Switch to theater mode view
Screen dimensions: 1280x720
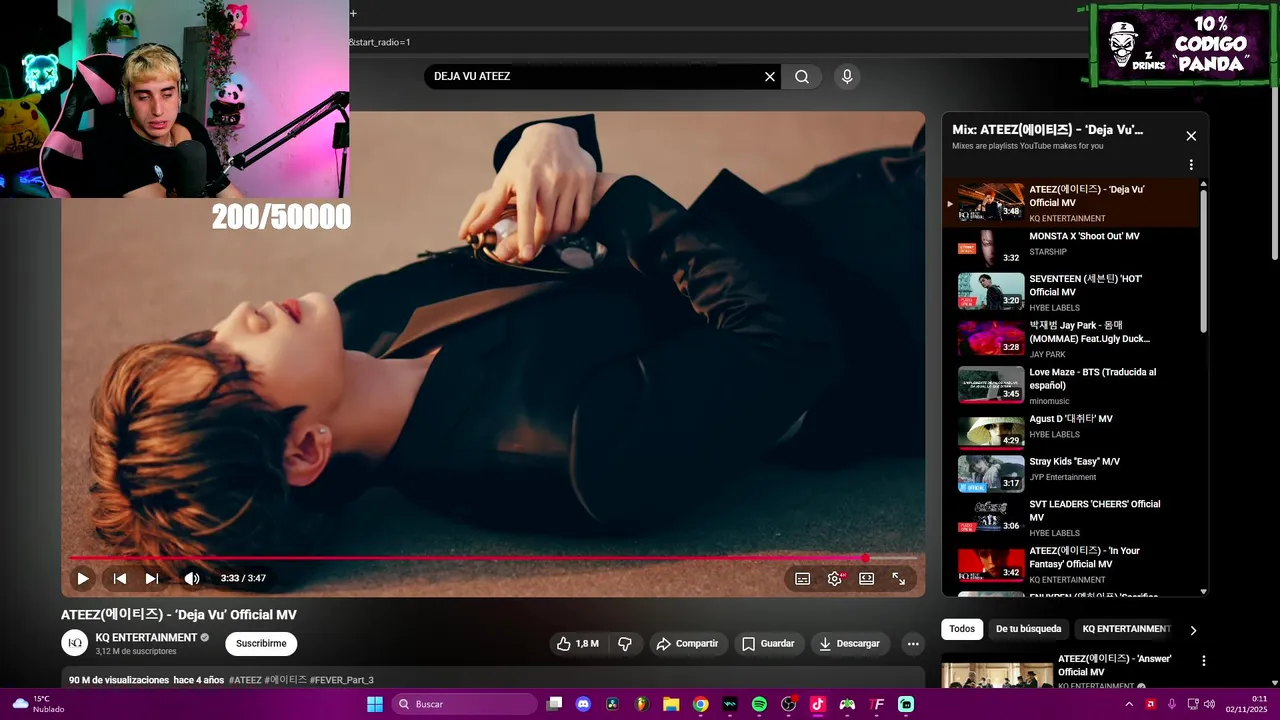tap(867, 578)
